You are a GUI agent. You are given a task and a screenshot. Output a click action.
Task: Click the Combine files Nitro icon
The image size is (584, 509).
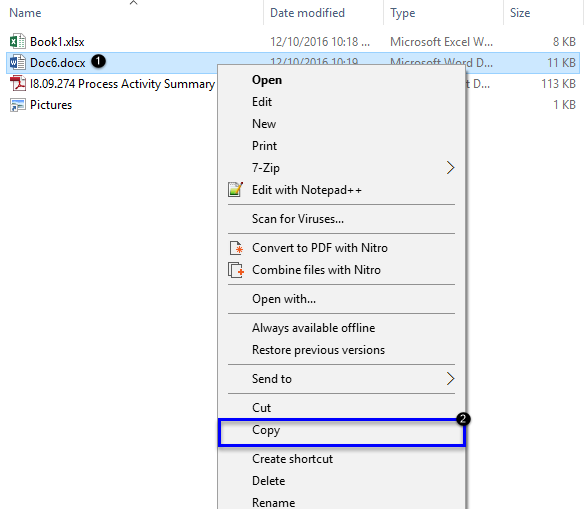[x=236, y=270]
